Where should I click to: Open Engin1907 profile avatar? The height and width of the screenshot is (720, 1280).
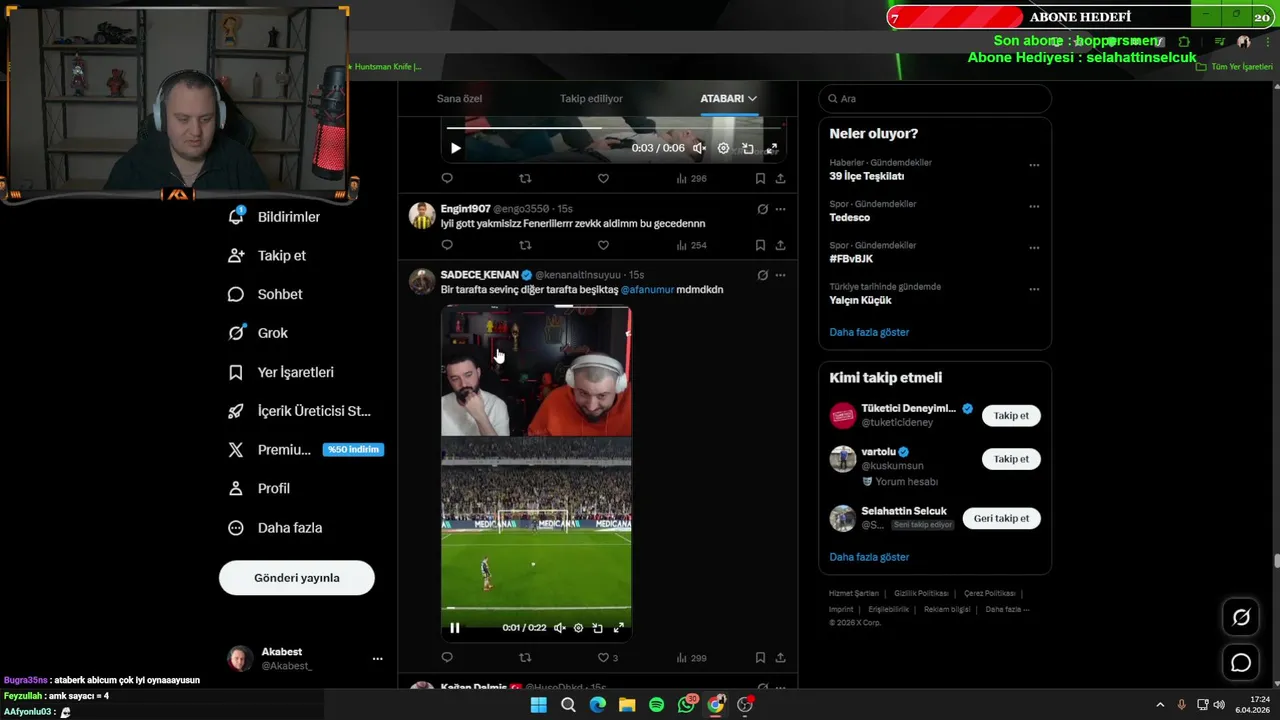[x=422, y=216]
